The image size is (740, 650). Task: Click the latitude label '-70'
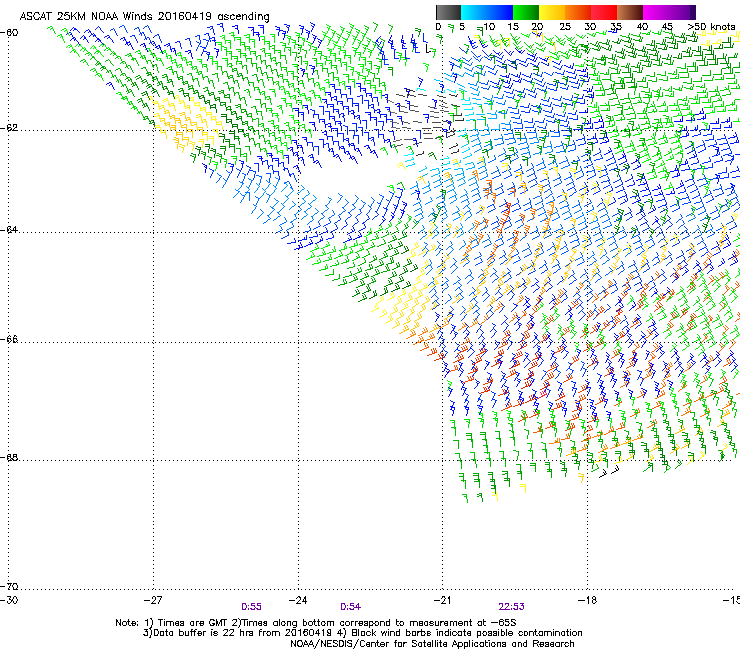pyautogui.click(x=9, y=587)
